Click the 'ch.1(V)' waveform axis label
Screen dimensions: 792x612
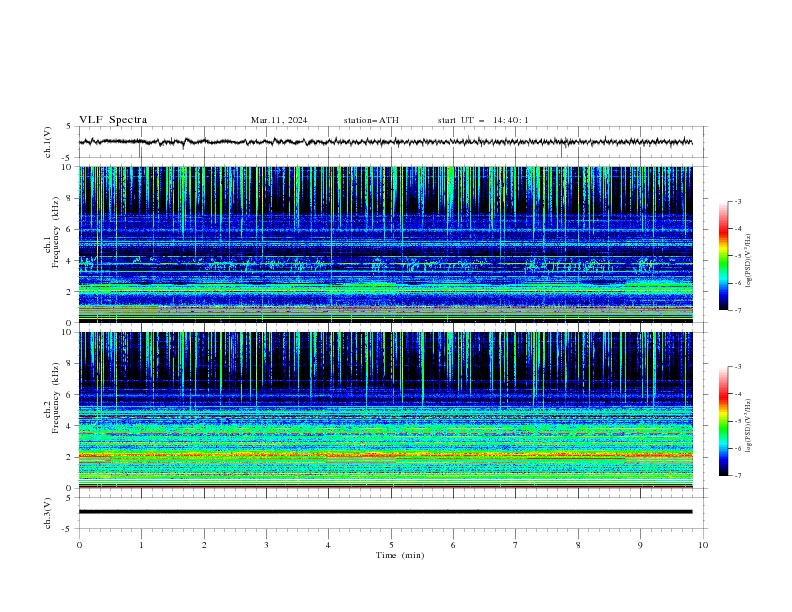point(48,142)
